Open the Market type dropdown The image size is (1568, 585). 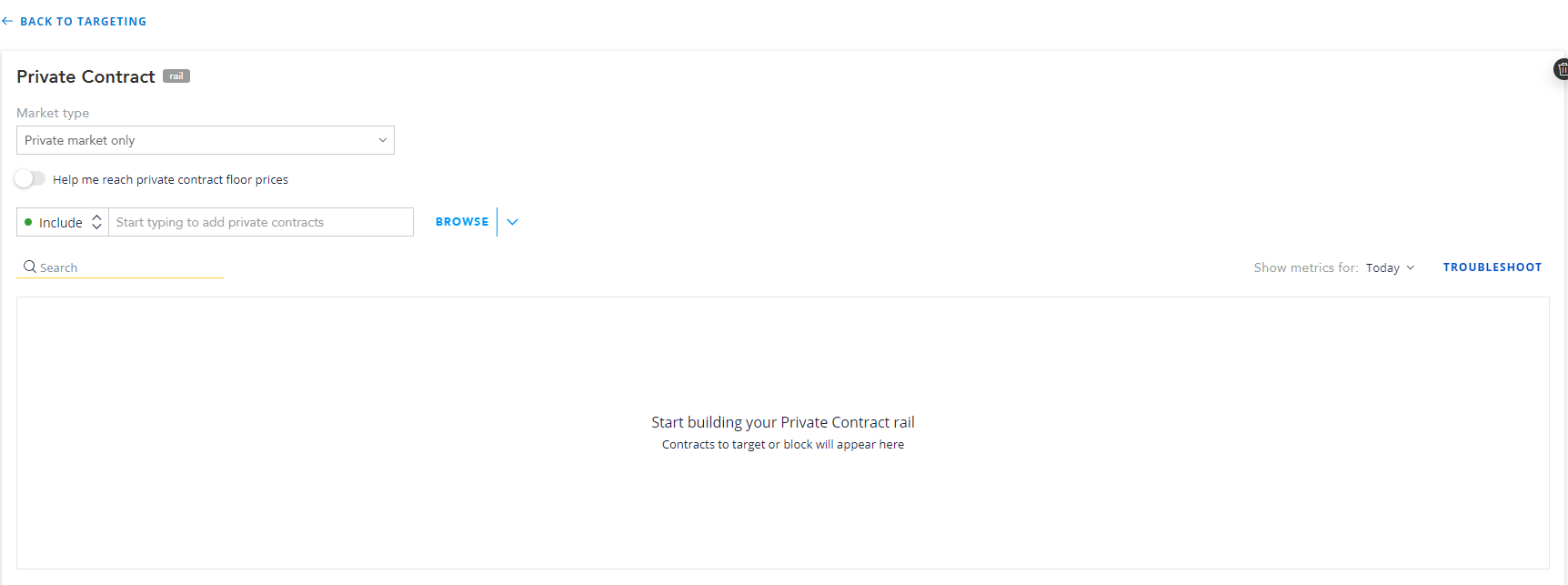[206, 140]
